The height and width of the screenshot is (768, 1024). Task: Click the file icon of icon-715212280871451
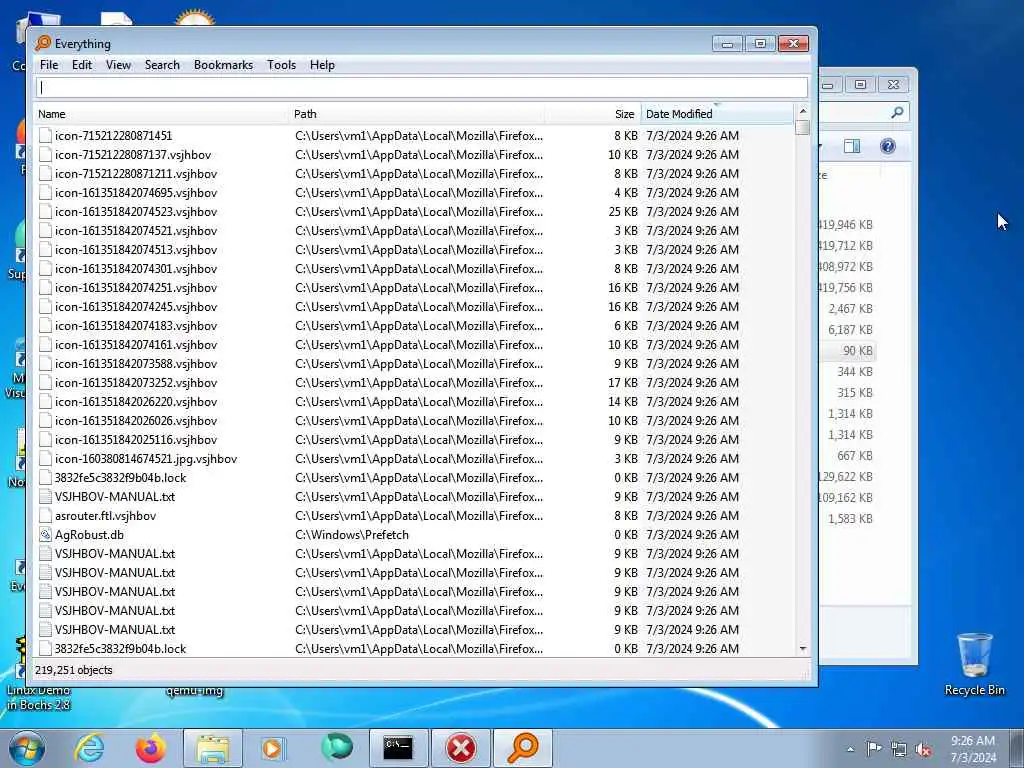coord(45,136)
